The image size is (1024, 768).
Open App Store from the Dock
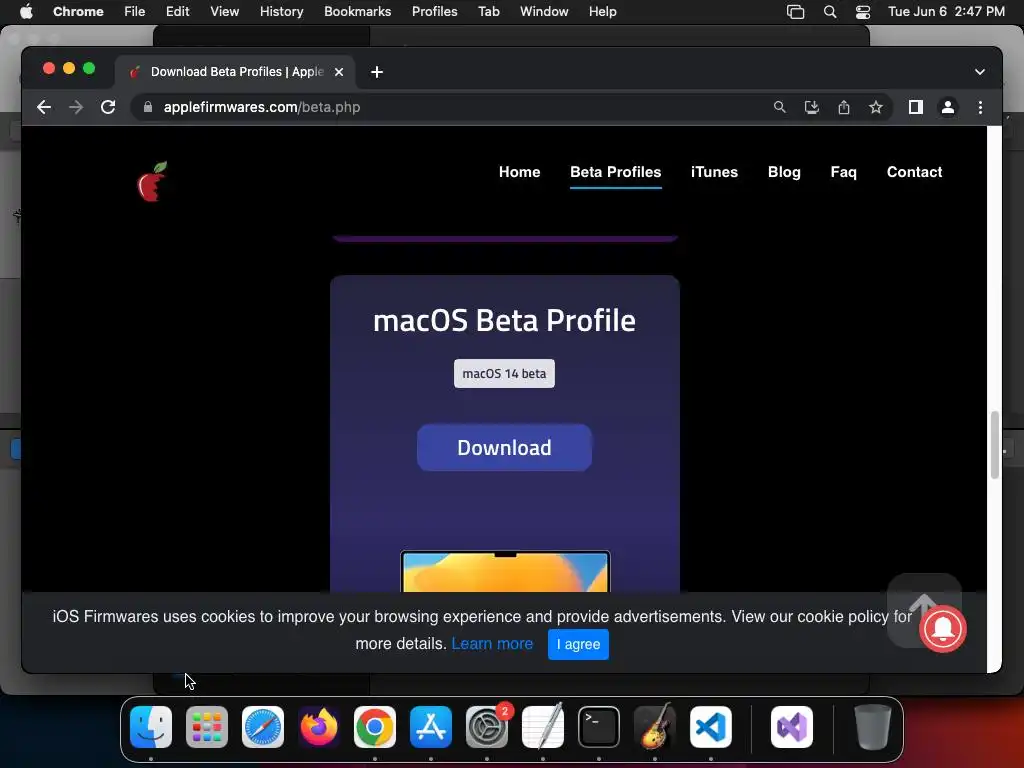(431, 727)
